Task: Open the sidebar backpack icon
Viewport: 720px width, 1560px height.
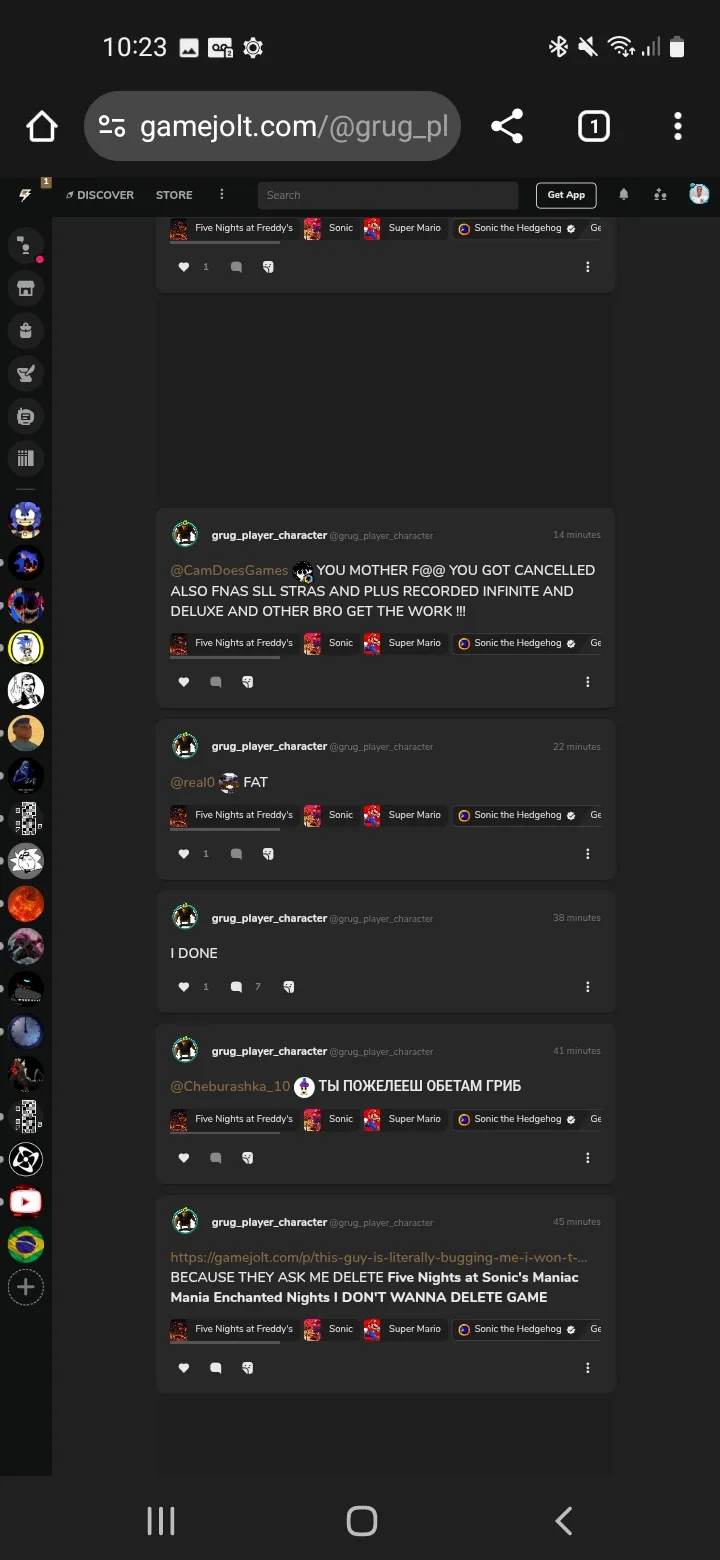Action: click(26, 330)
